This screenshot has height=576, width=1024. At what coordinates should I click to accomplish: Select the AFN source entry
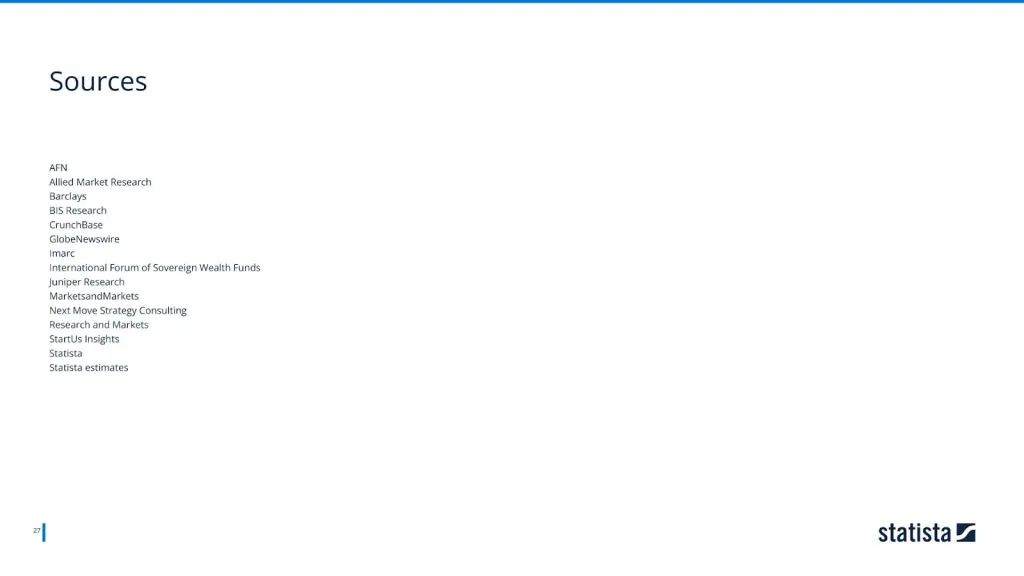tap(58, 168)
